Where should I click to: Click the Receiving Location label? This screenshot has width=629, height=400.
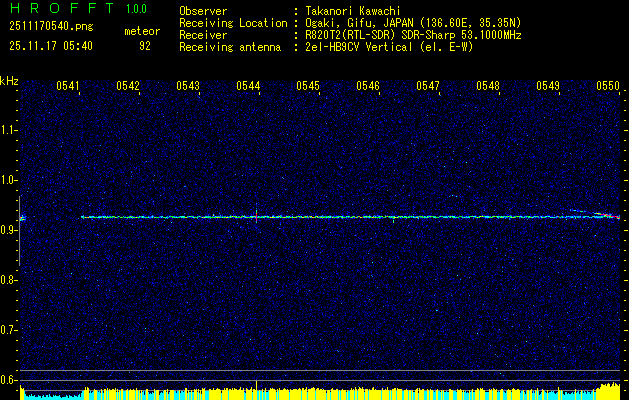[x=233, y=23]
